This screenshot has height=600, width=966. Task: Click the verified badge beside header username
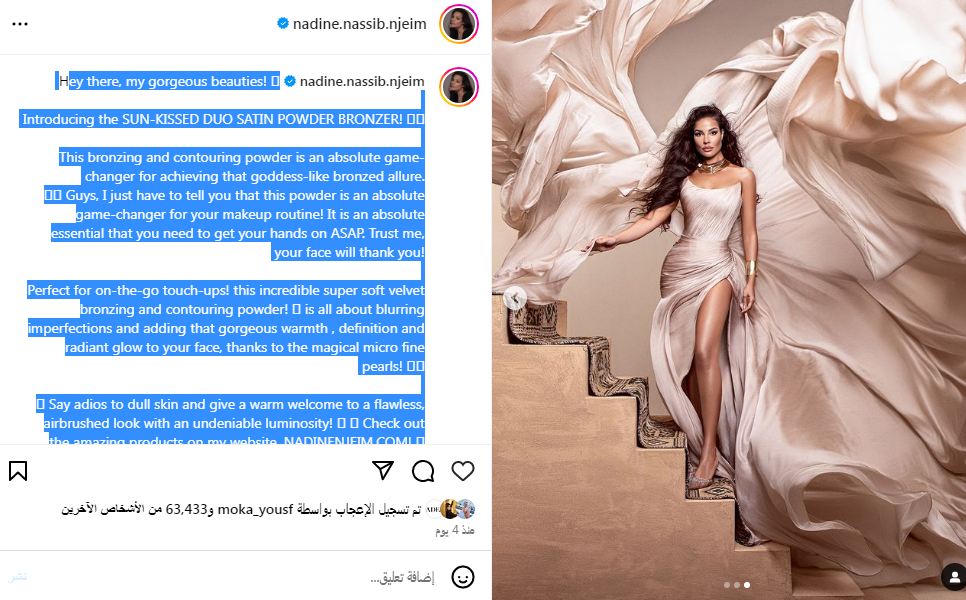point(283,23)
